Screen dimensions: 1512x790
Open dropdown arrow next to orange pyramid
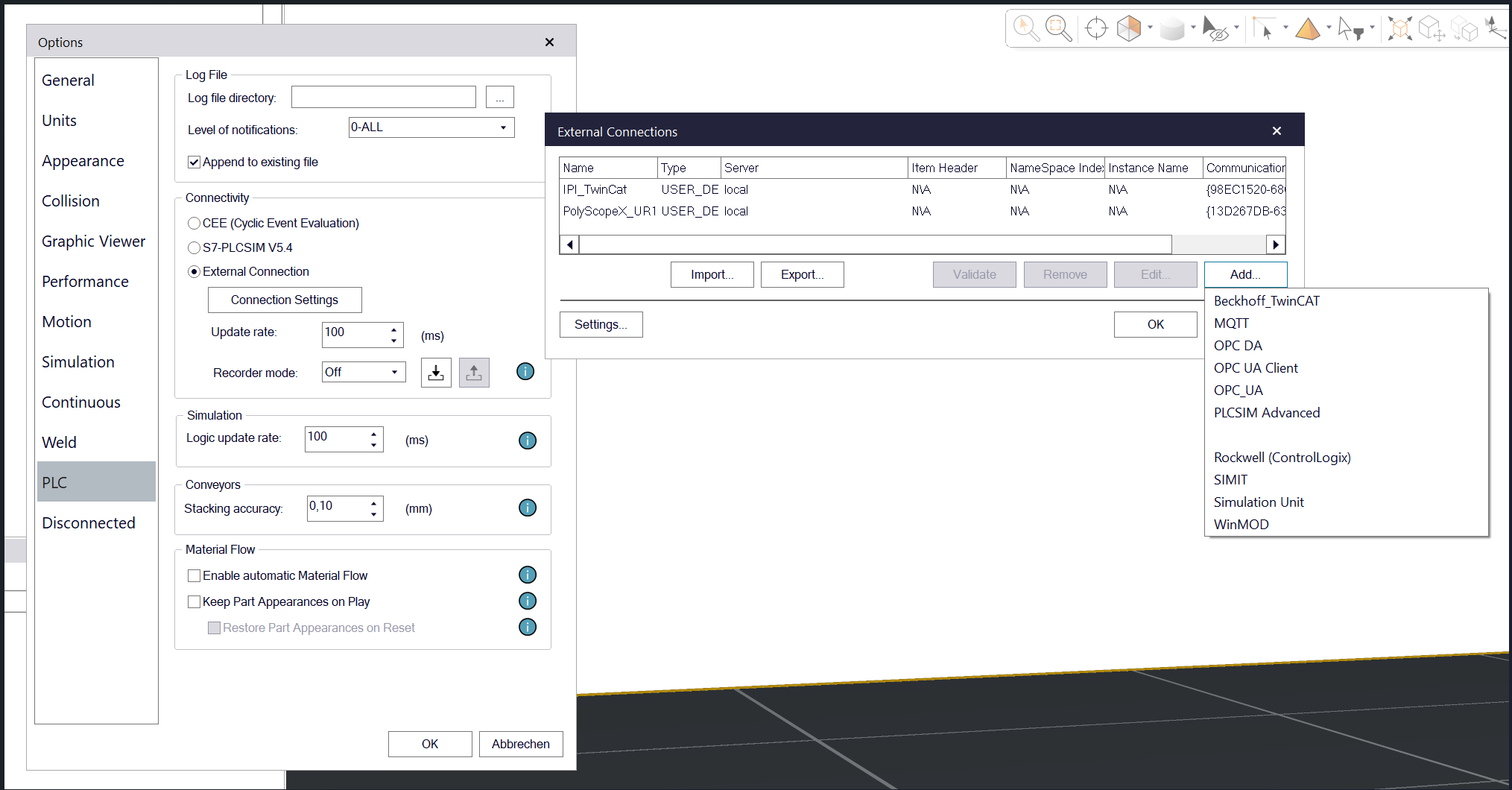tap(1329, 28)
